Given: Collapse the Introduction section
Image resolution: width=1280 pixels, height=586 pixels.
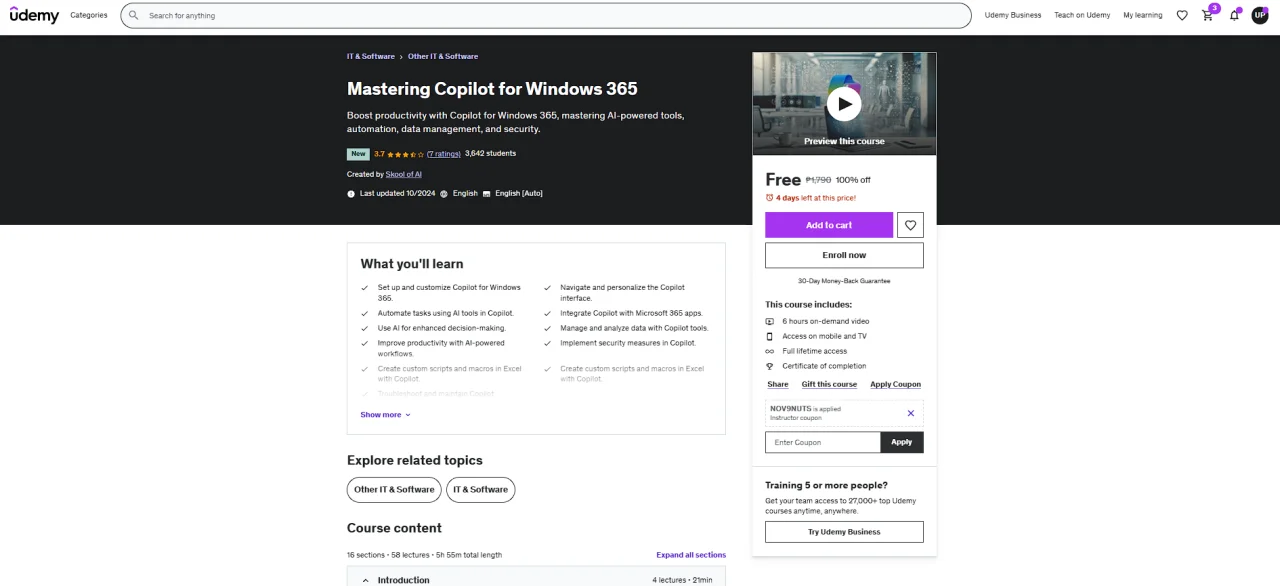Looking at the screenshot, I should pos(536,579).
